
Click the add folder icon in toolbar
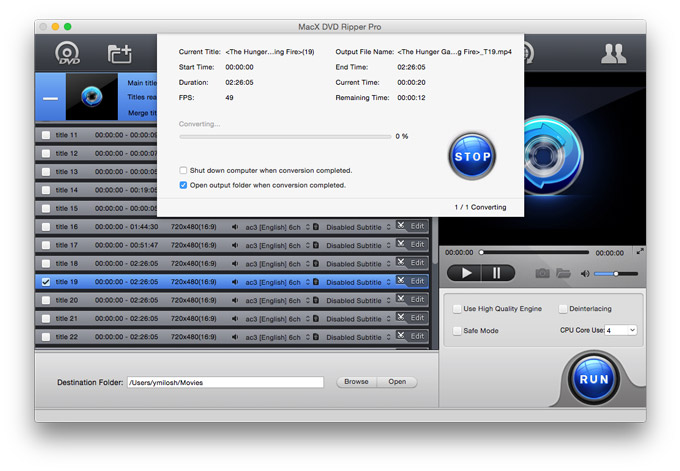(120, 54)
